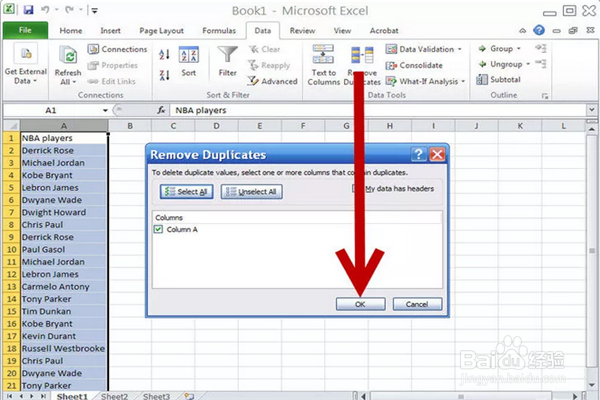Click the Filter funnel icon
The height and width of the screenshot is (400, 600).
228,54
